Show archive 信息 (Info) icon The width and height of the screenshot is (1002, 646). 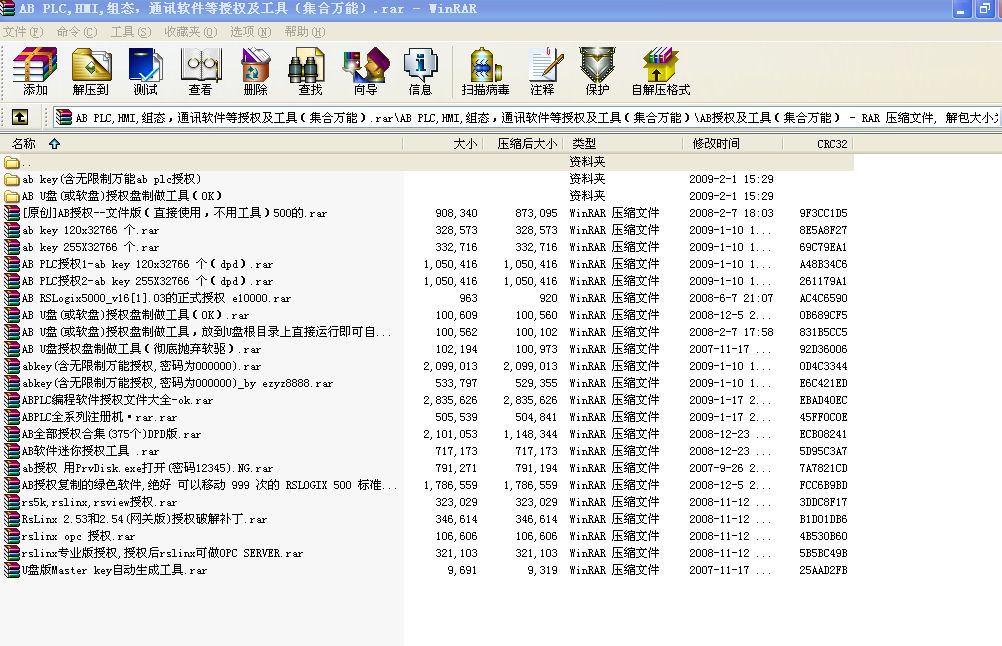pyautogui.click(x=420, y=70)
